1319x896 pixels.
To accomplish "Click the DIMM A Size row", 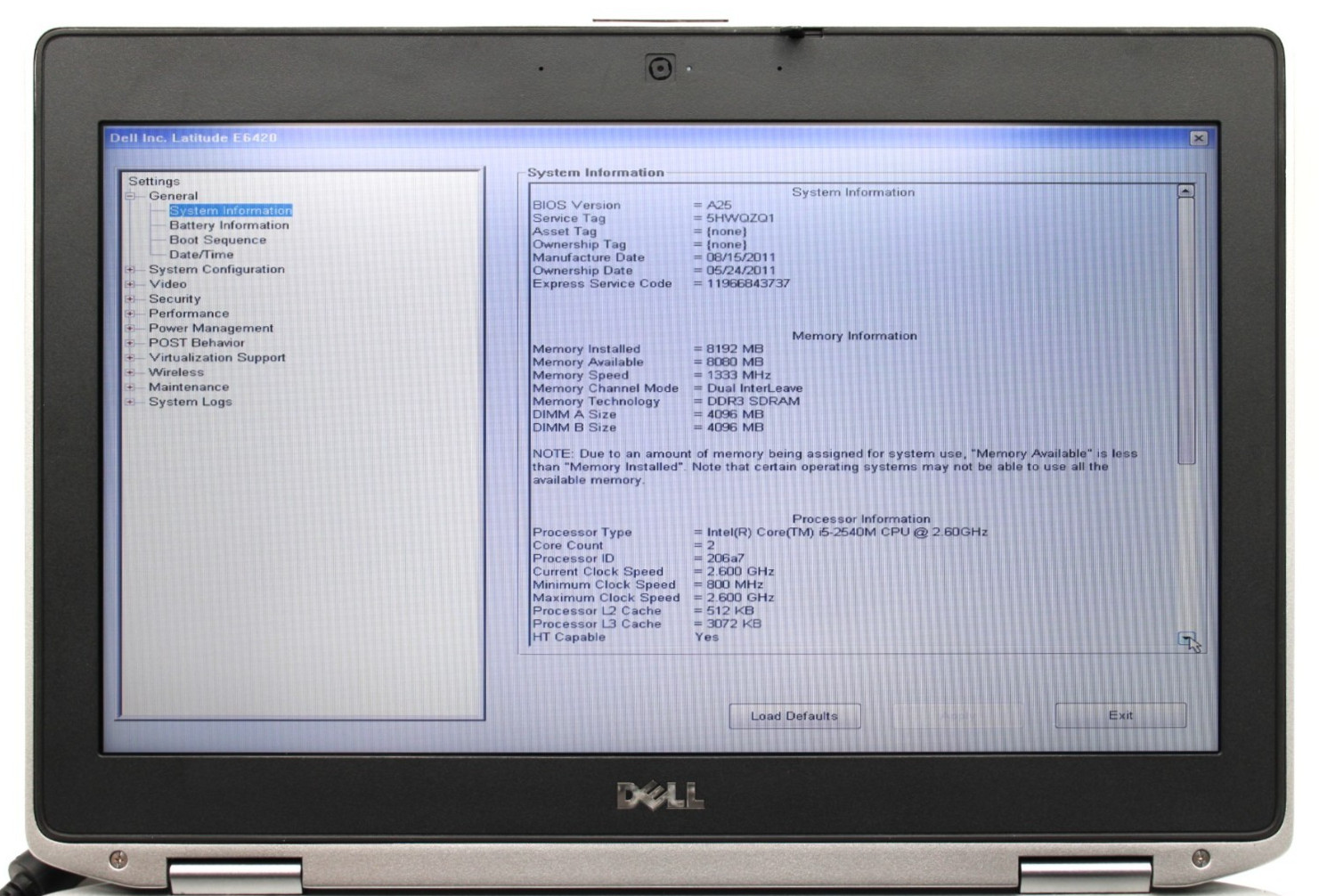I will 648,414.
